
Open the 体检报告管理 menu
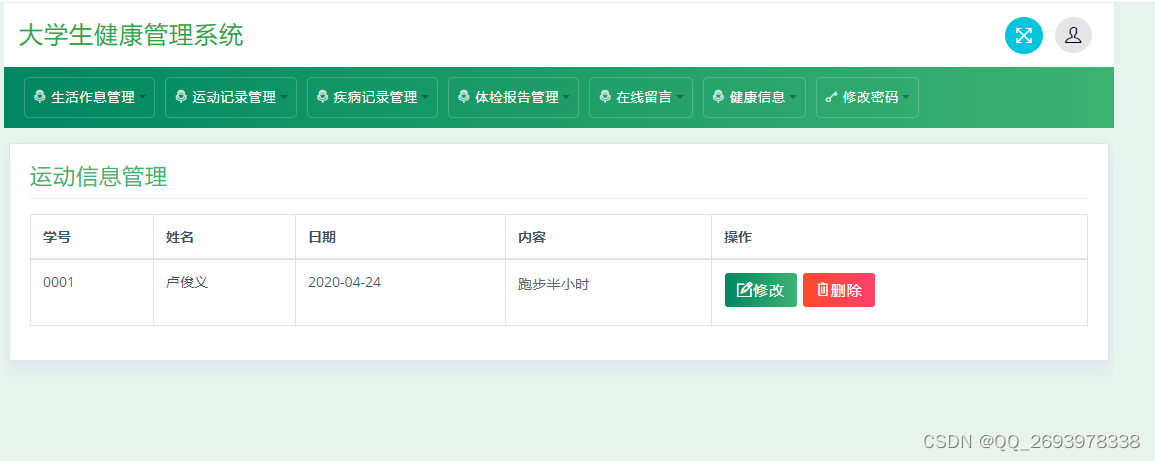point(513,97)
